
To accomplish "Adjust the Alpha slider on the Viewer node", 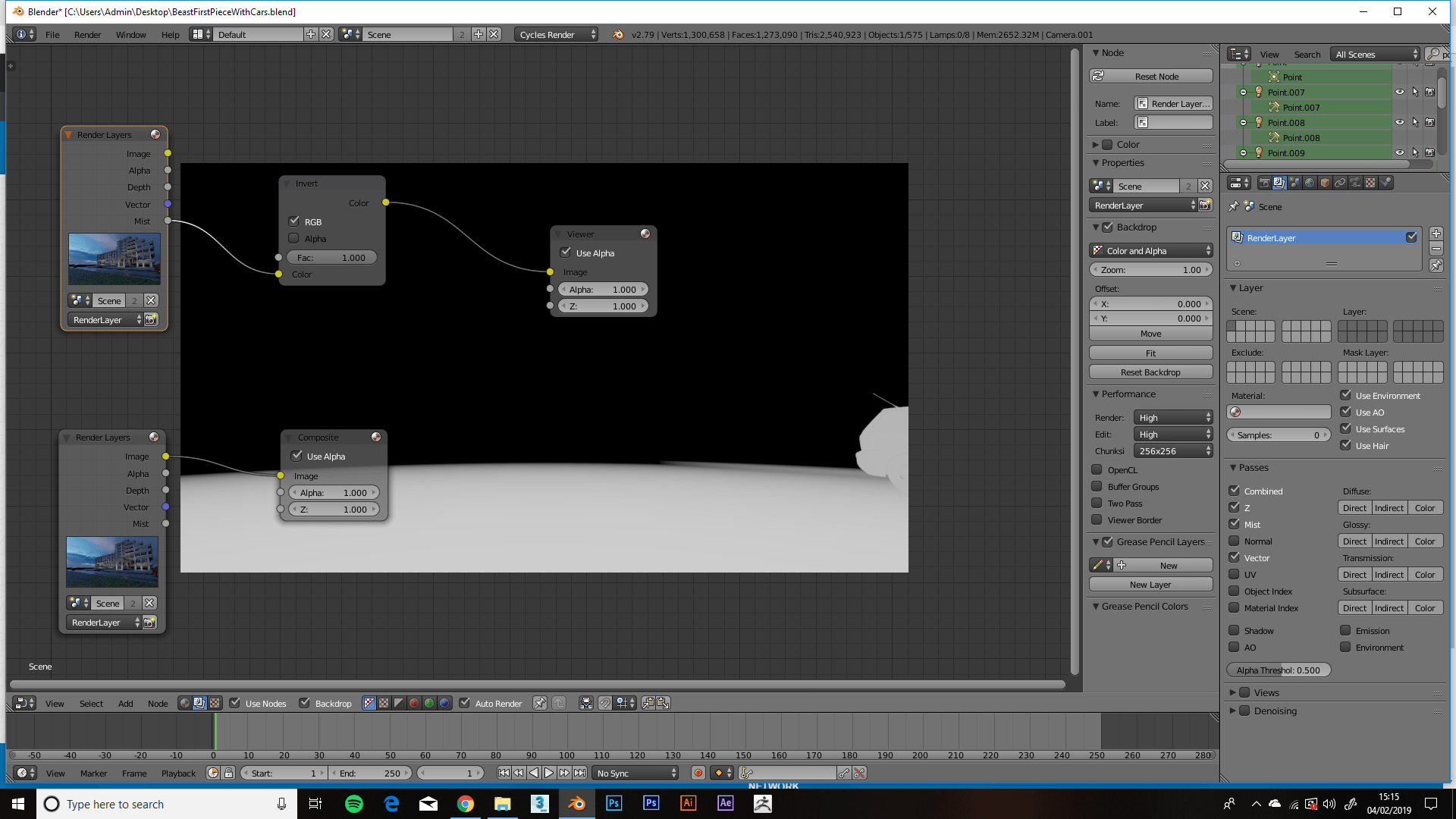I will (x=603, y=289).
